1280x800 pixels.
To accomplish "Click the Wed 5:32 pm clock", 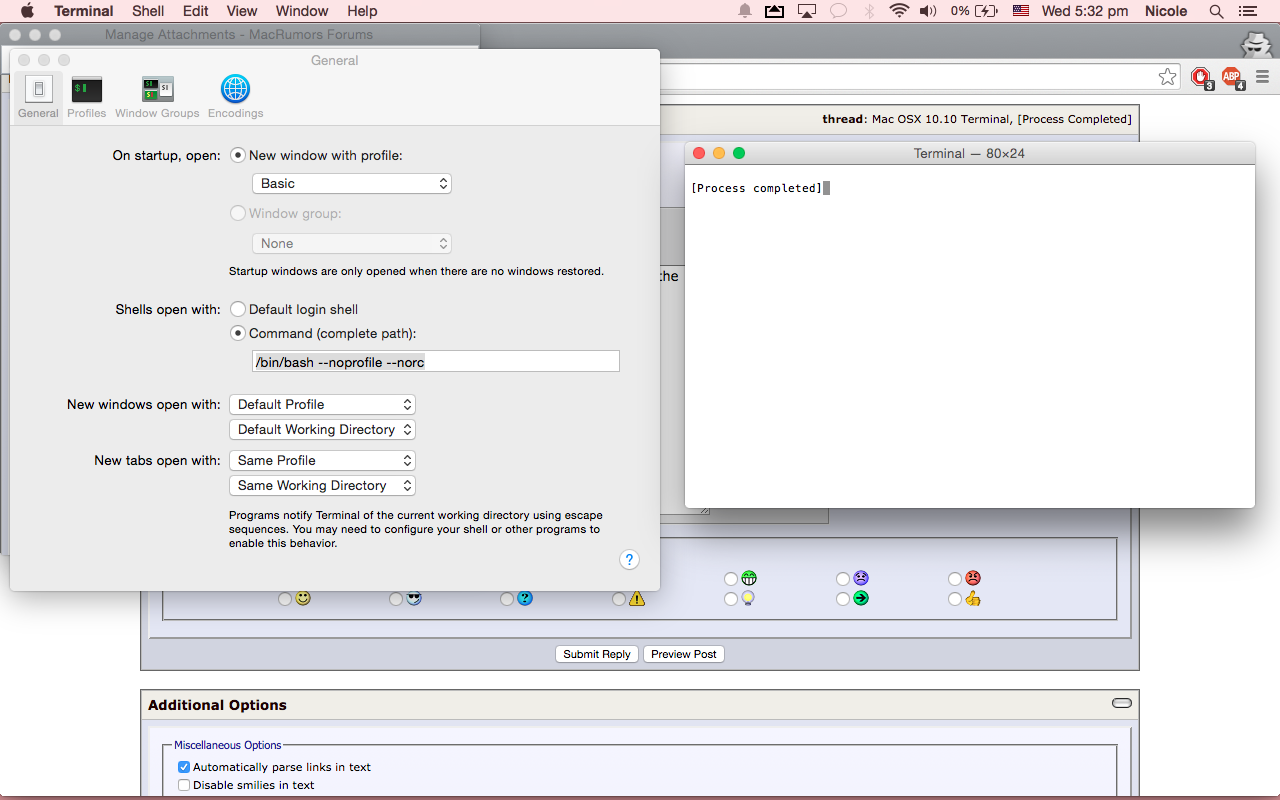I will (1085, 11).
